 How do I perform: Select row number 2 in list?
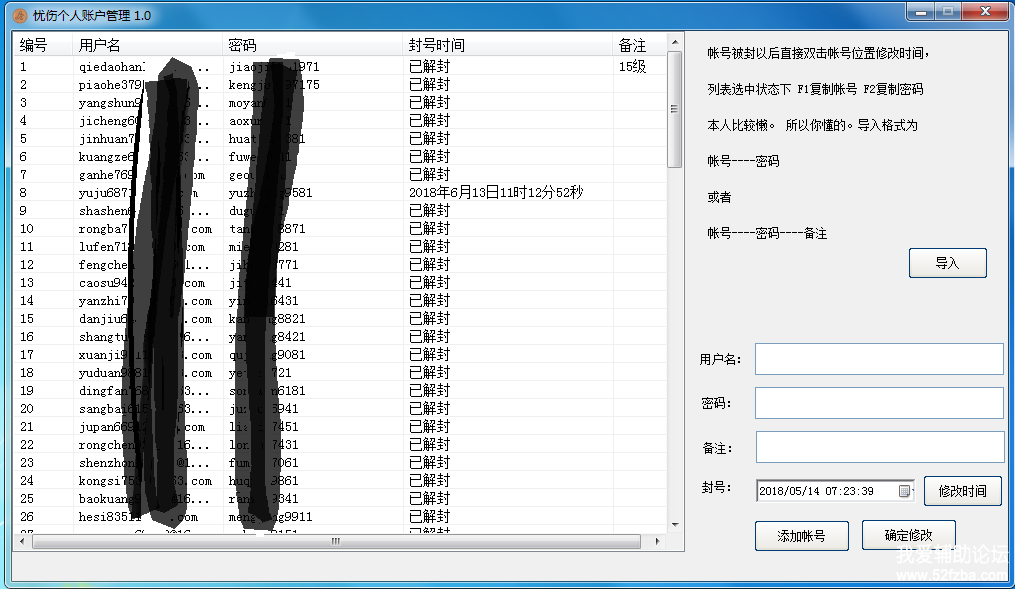(x=340, y=85)
